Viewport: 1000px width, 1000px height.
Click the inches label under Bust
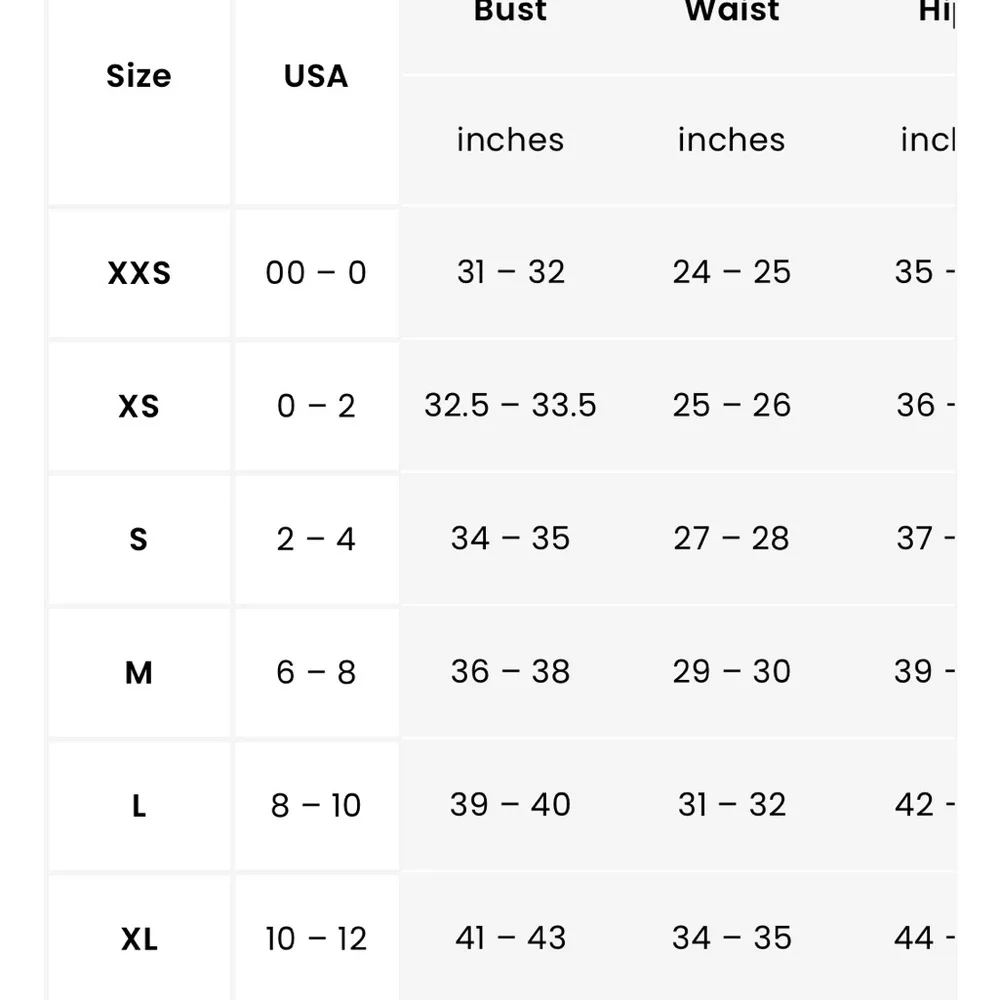(x=510, y=140)
